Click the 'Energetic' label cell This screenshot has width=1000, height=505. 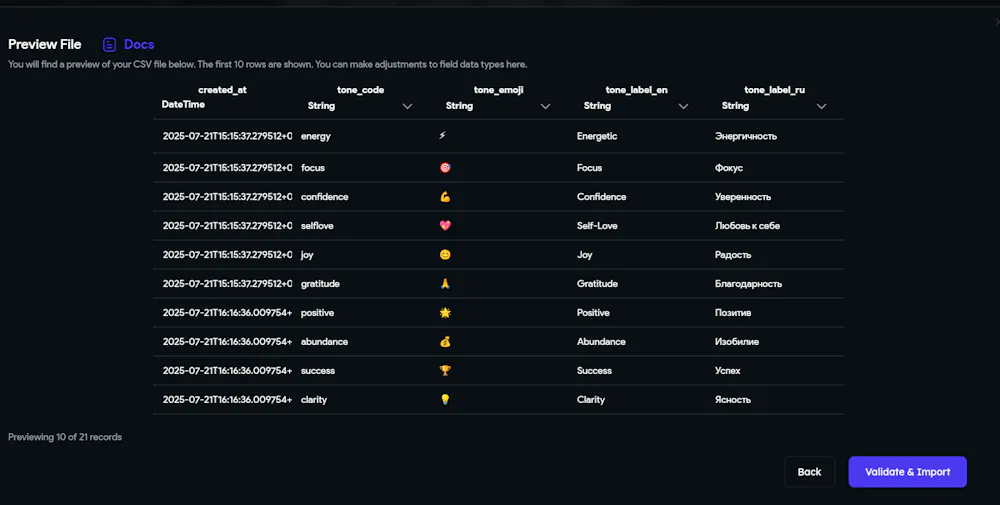click(x=597, y=136)
